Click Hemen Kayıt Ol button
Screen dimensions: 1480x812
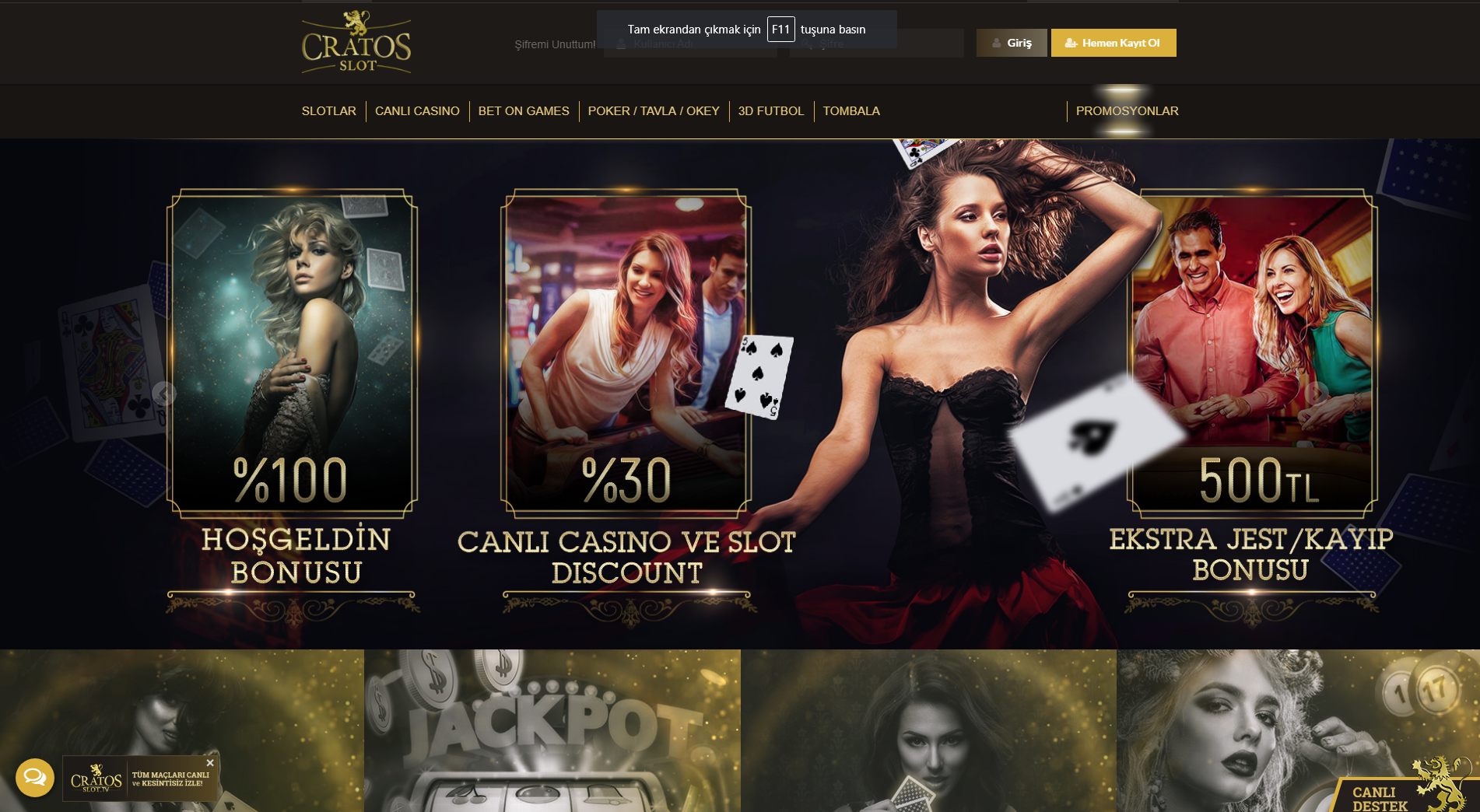point(1114,43)
